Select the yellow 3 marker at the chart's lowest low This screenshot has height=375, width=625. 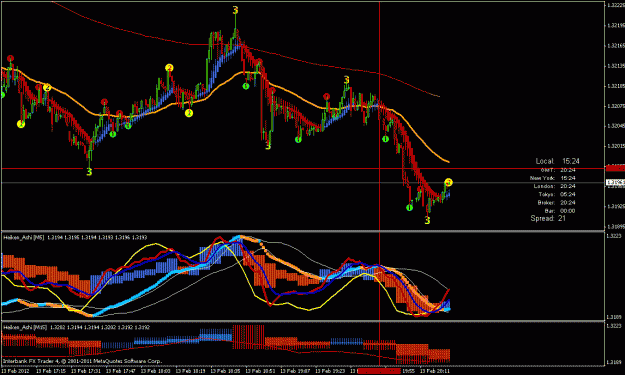pos(427,220)
